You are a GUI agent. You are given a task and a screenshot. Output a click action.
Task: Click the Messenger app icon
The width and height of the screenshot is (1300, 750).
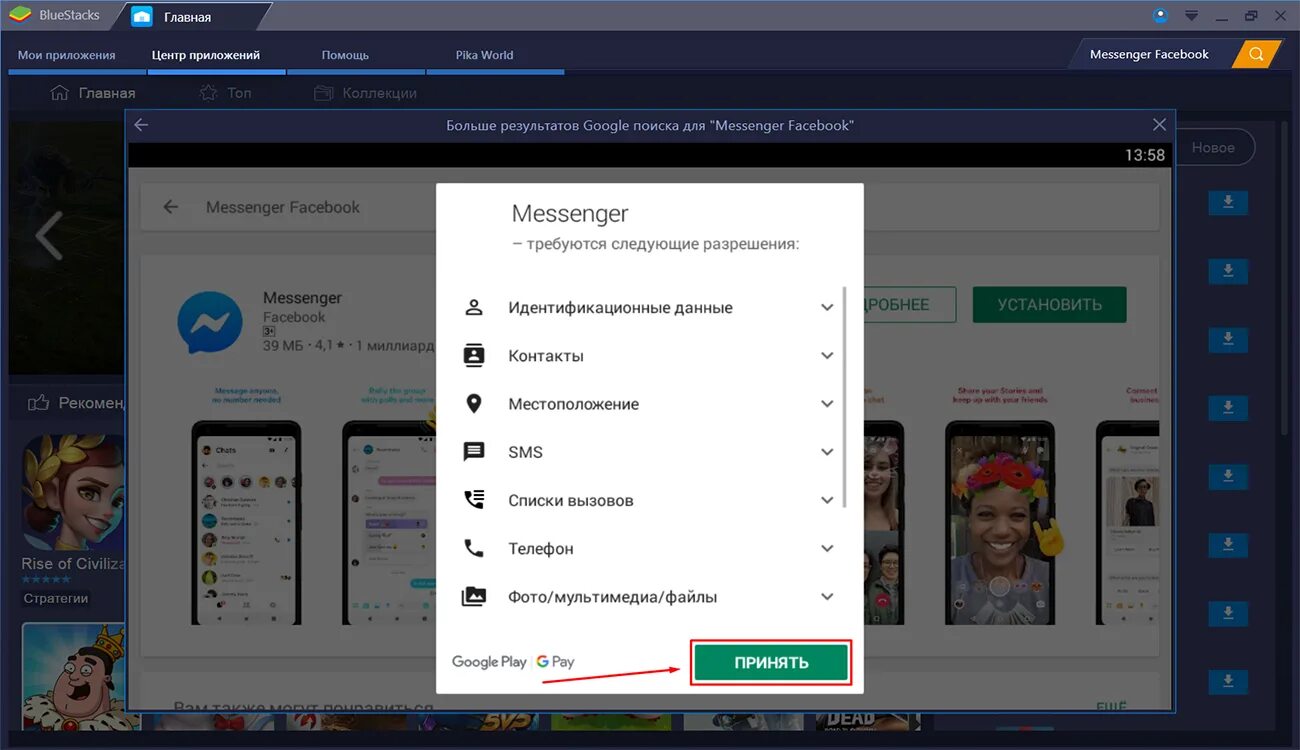210,322
